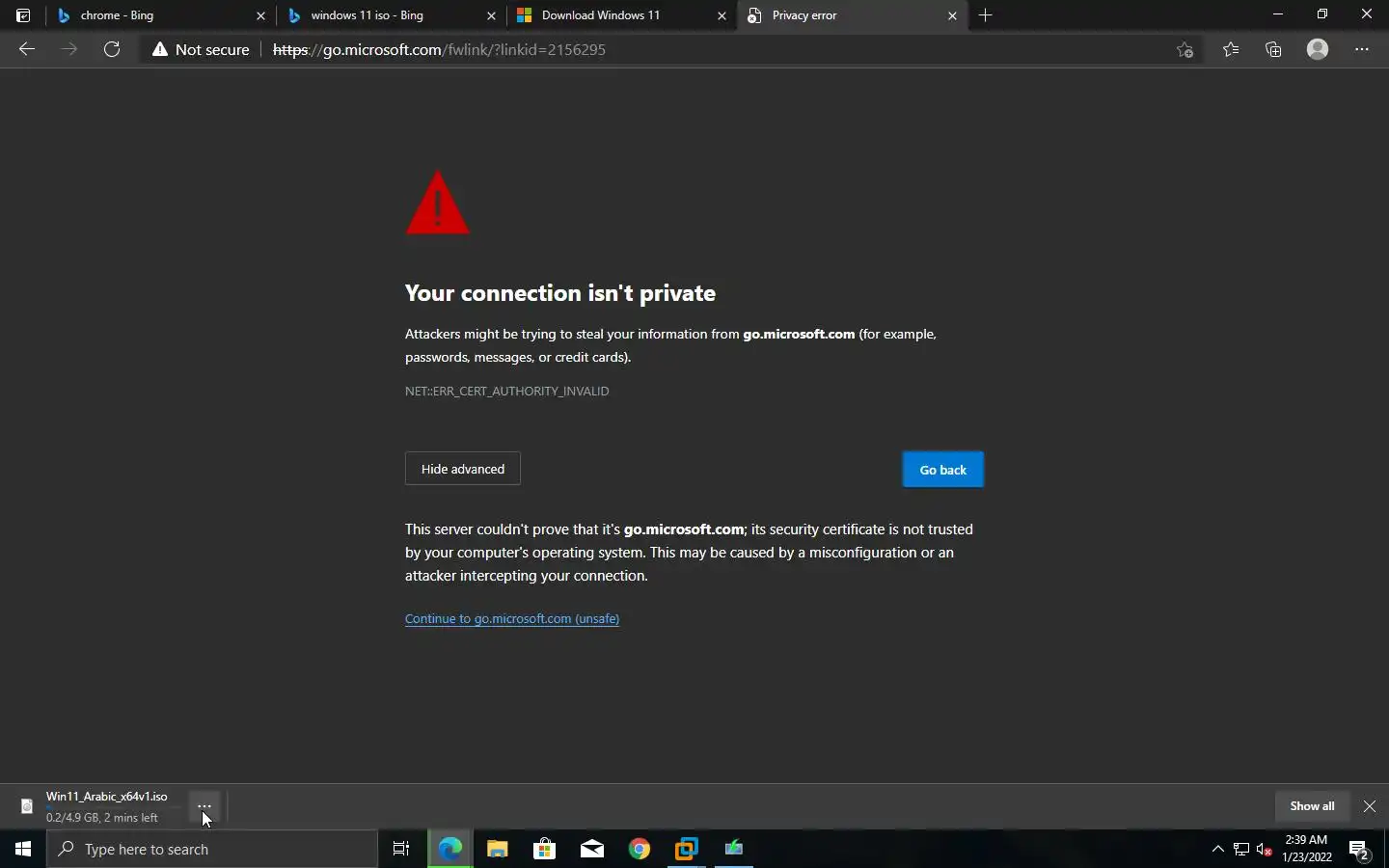Image resolution: width=1389 pixels, height=868 pixels.
Task: Close the 'Privacy error' tab
Action: 952,15
